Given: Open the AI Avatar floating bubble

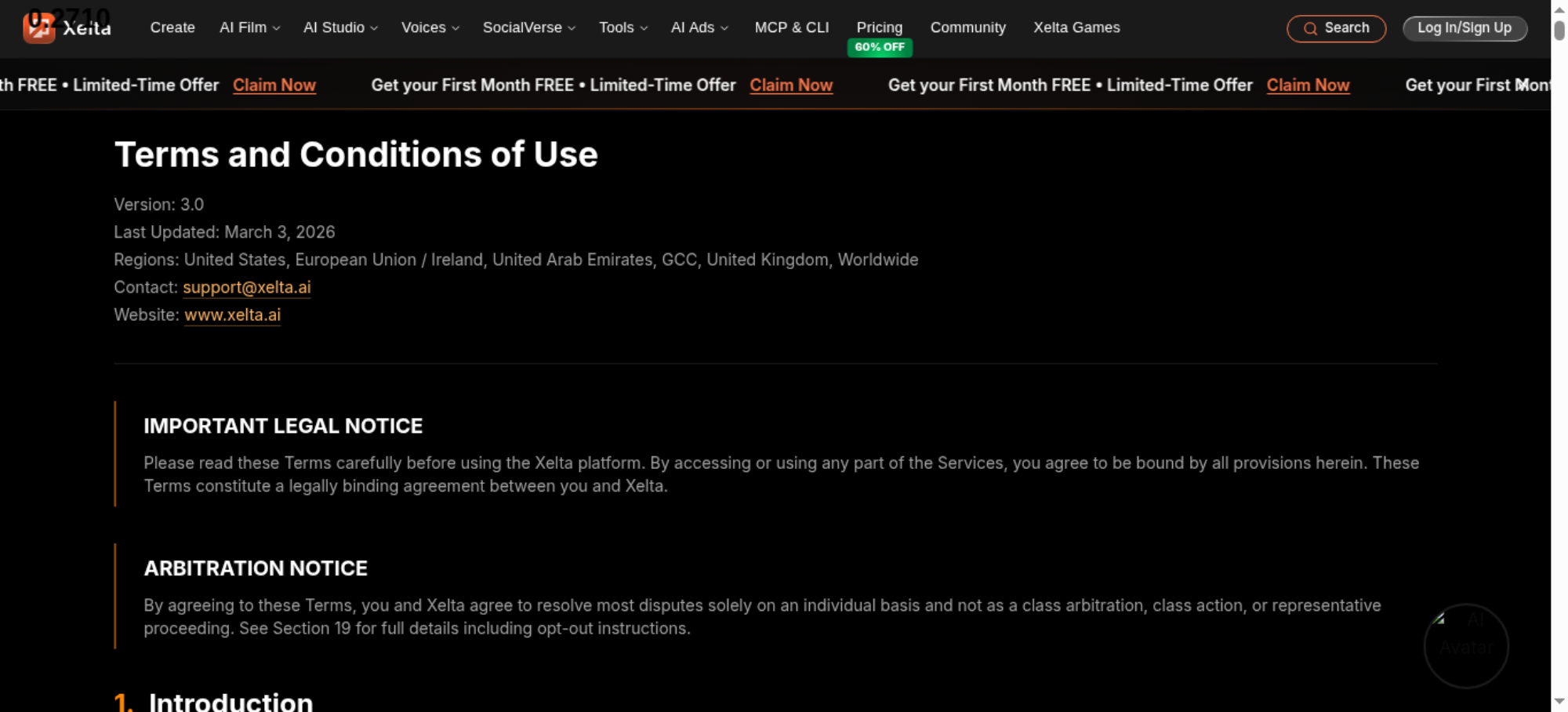Looking at the screenshot, I should coord(1466,646).
